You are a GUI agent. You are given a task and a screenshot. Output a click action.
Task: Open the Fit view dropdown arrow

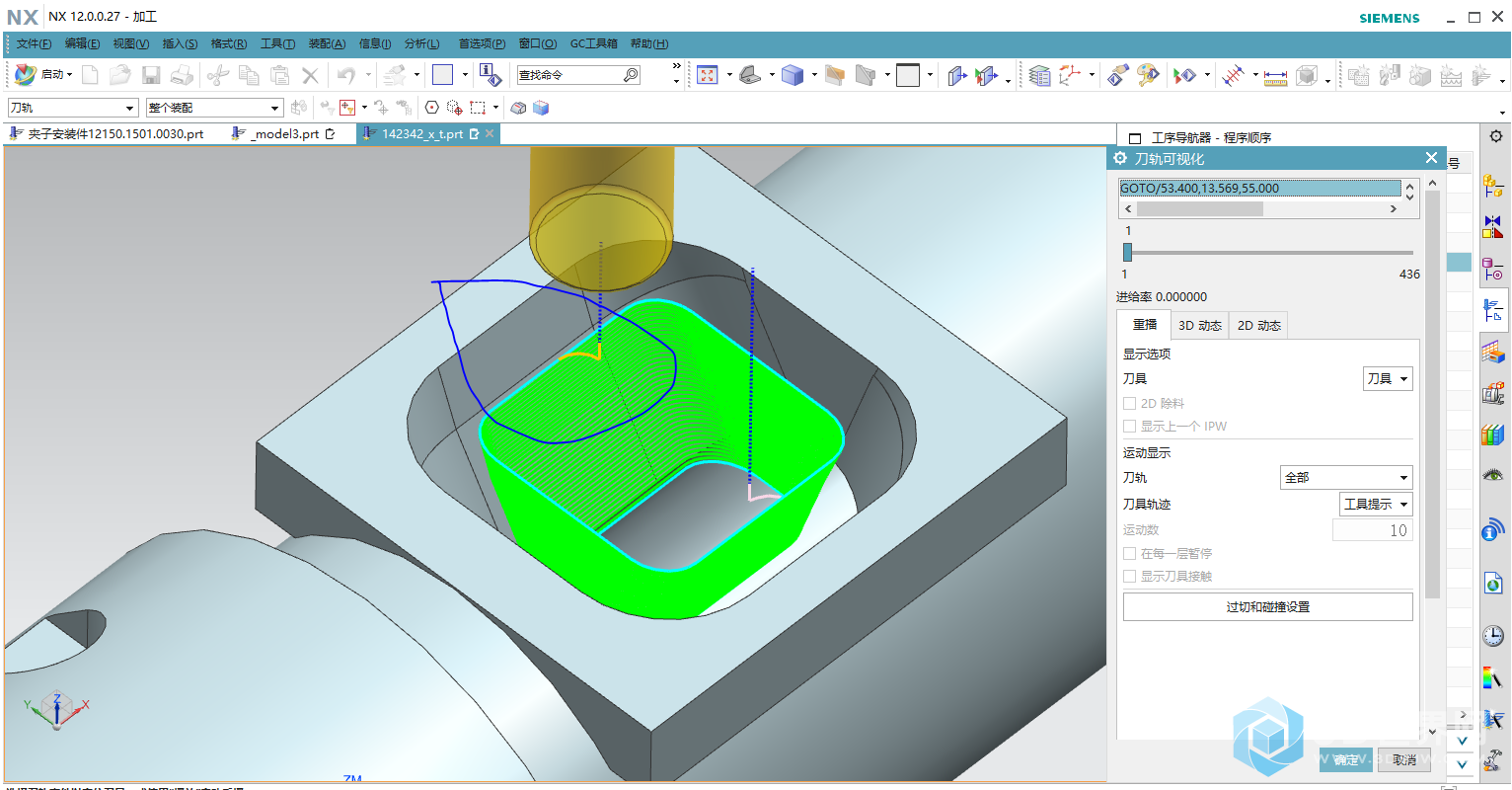[x=729, y=75]
